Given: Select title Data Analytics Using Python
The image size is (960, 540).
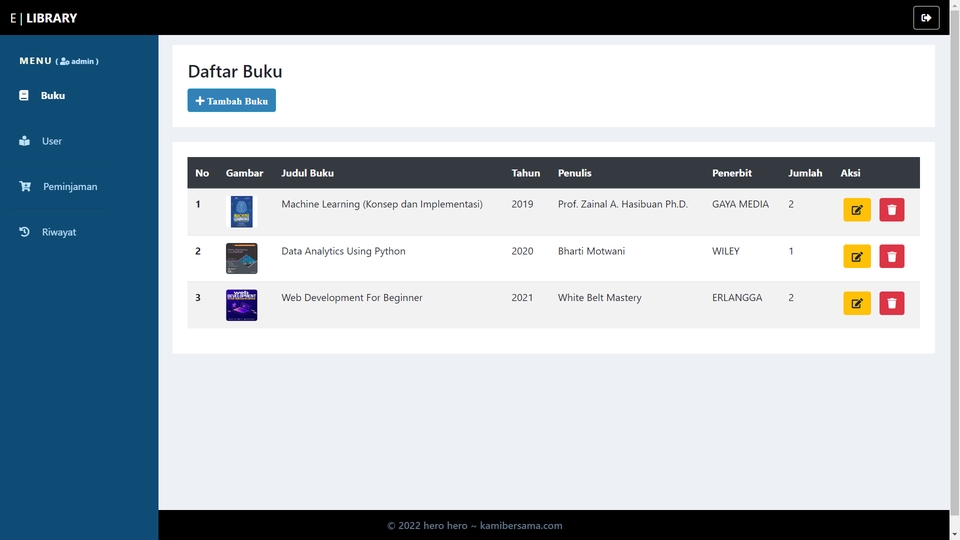Looking at the screenshot, I should 343,251.
